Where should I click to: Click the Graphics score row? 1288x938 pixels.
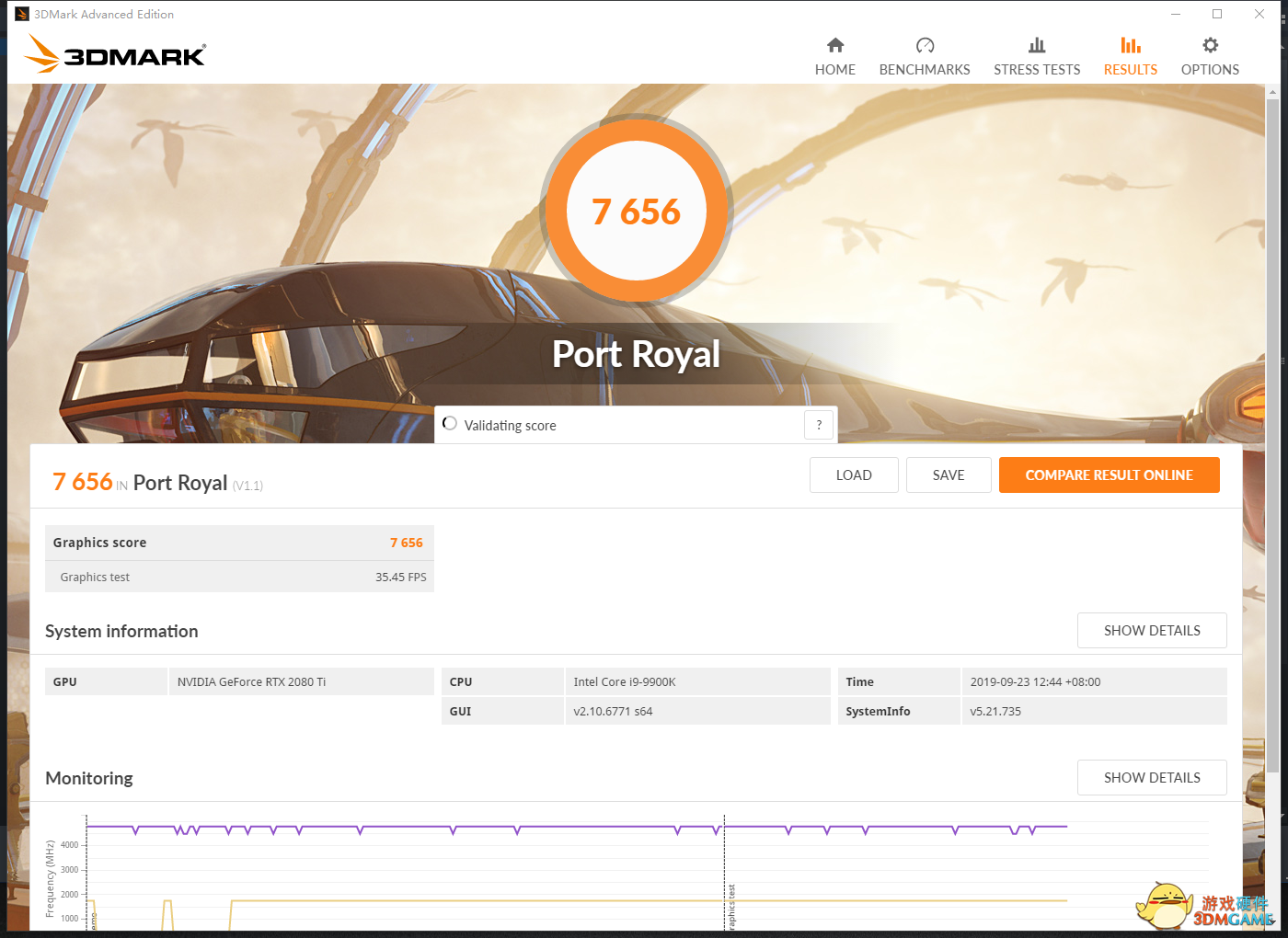[x=238, y=543]
